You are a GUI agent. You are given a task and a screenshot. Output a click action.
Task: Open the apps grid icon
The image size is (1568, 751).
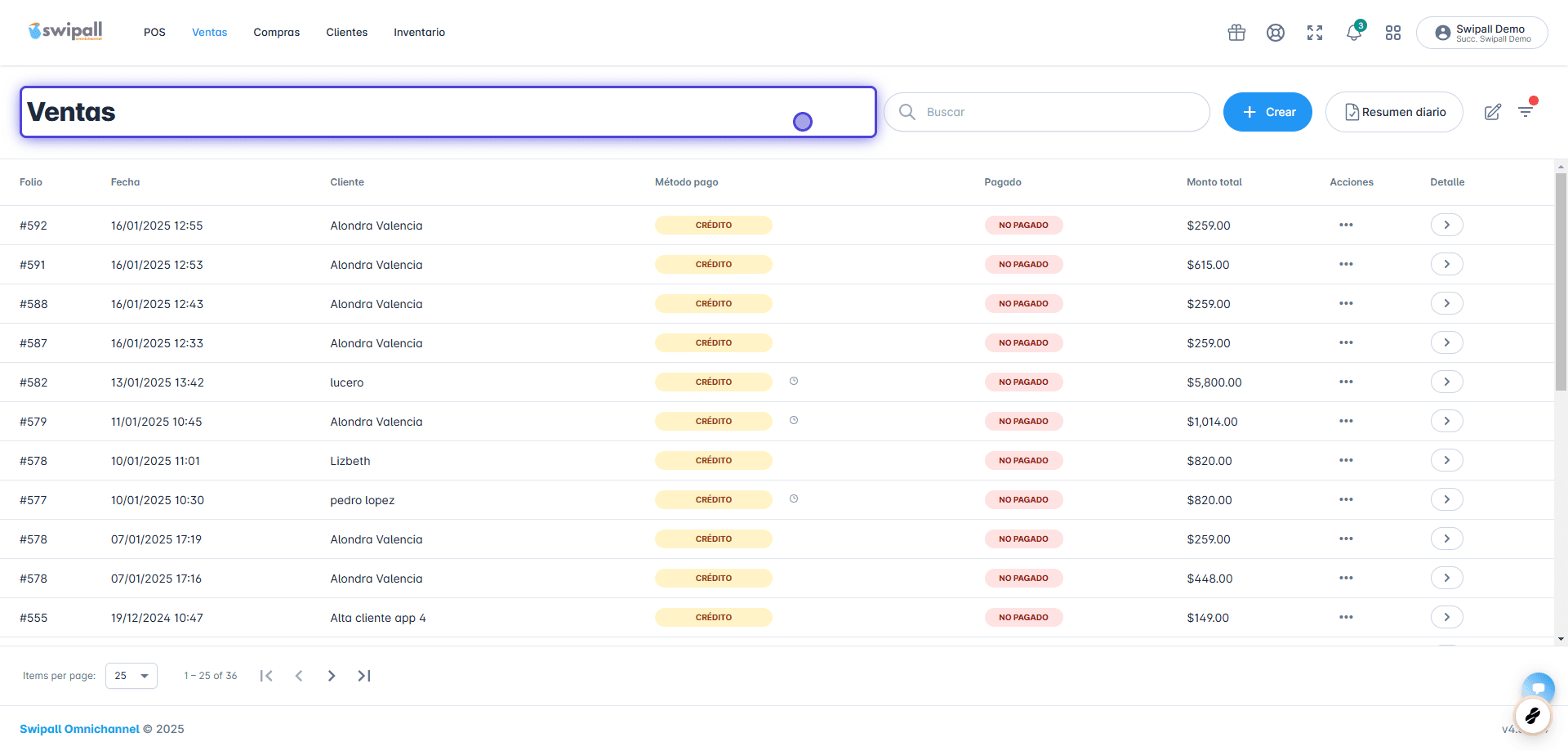click(1393, 33)
